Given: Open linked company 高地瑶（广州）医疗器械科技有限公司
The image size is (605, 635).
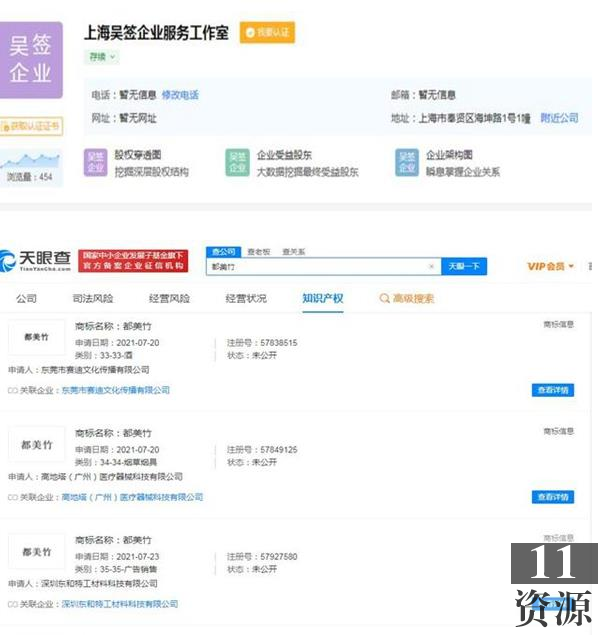Looking at the screenshot, I should click(132, 497).
